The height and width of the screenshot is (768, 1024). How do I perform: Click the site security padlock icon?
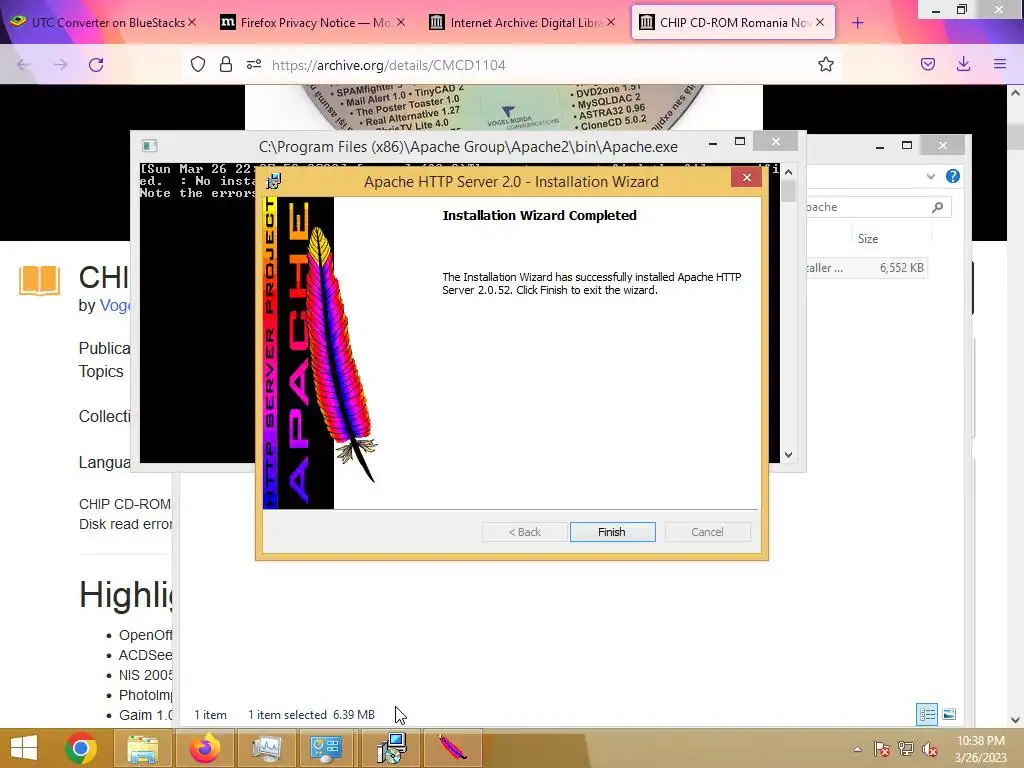[226, 64]
